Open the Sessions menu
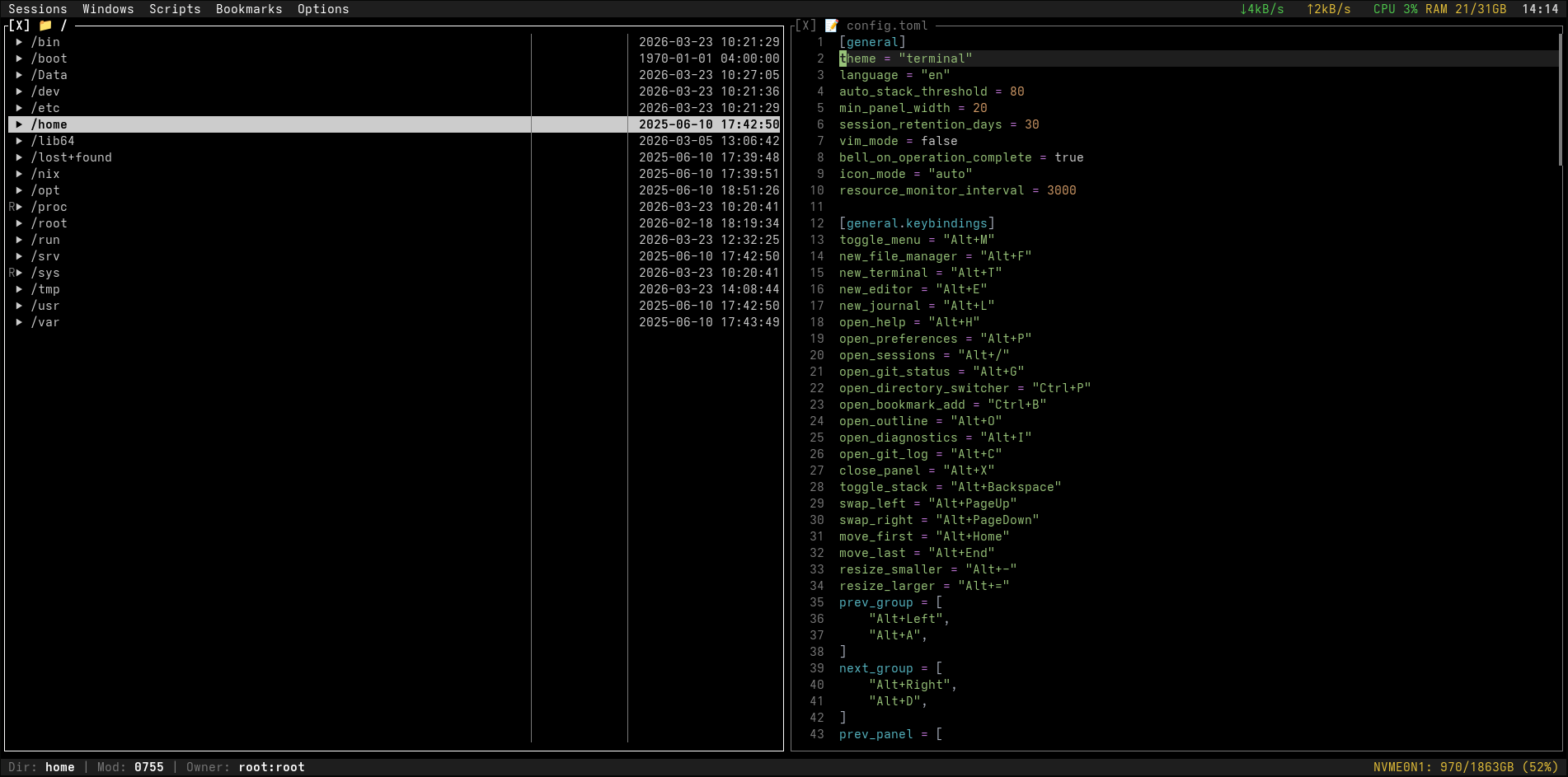Screen dimensions: 1568x777 38,9
